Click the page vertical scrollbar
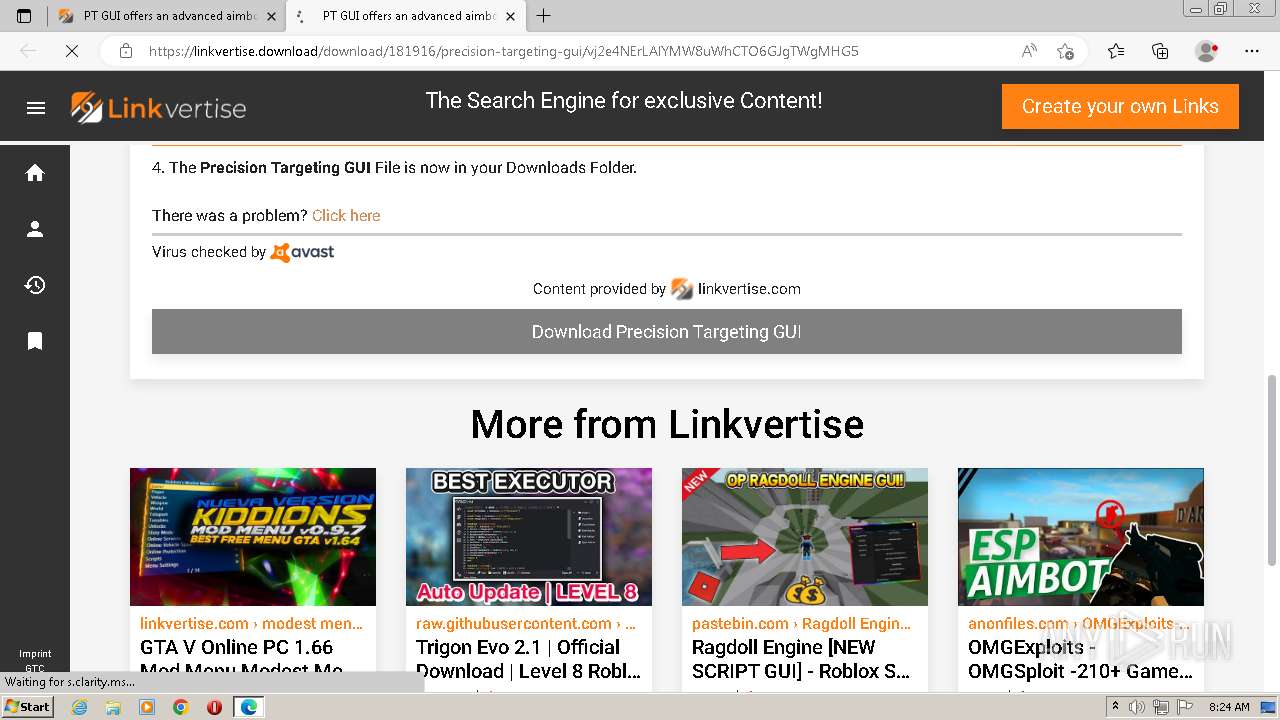 point(1272,470)
